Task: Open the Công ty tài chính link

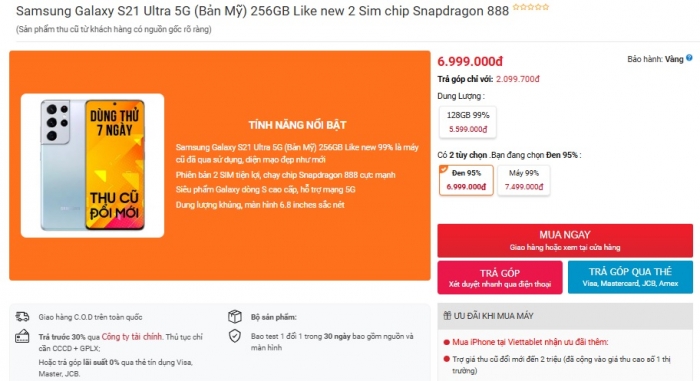Action: [x=132, y=337]
